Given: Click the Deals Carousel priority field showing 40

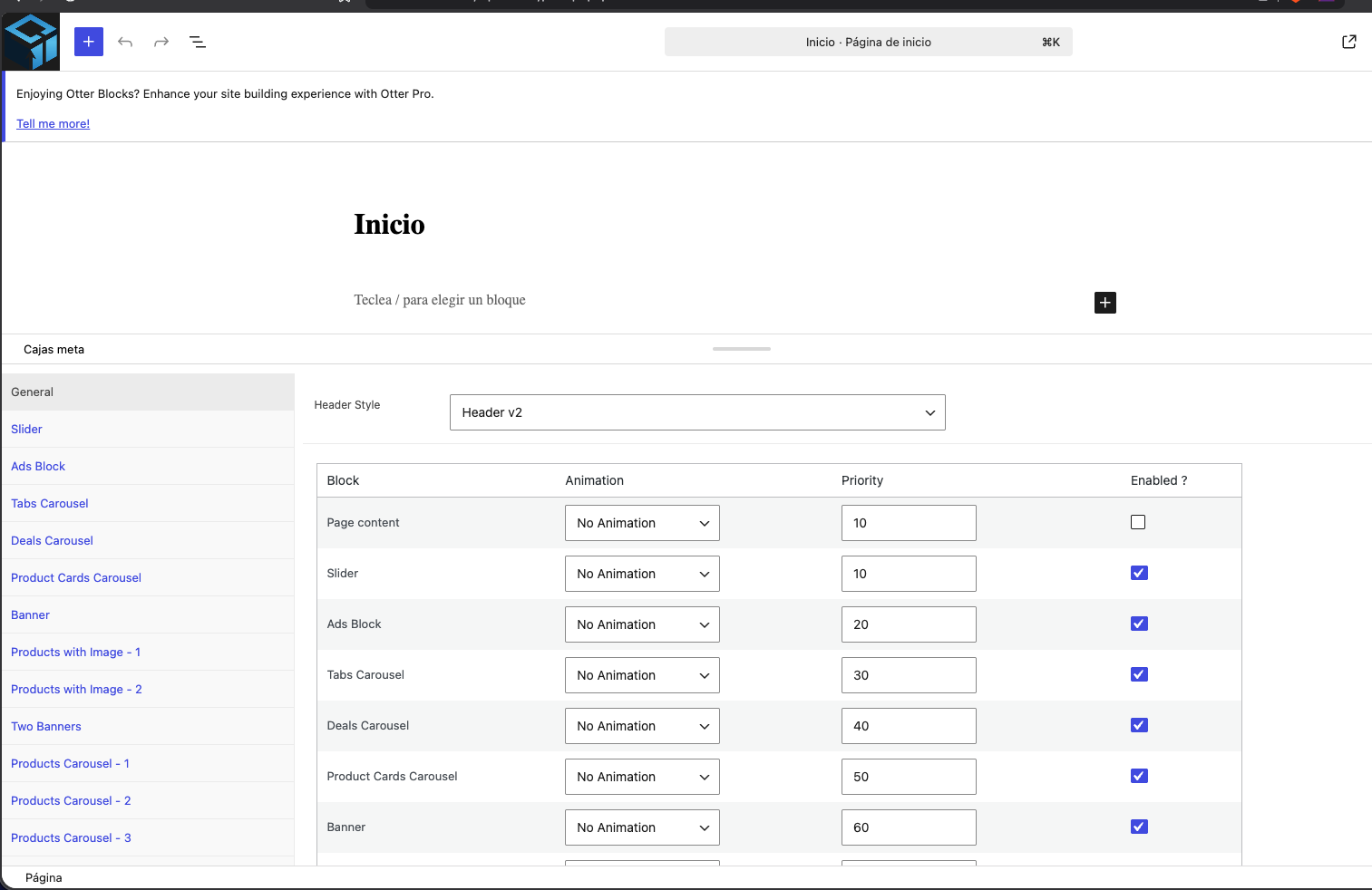Looking at the screenshot, I should [909, 726].
